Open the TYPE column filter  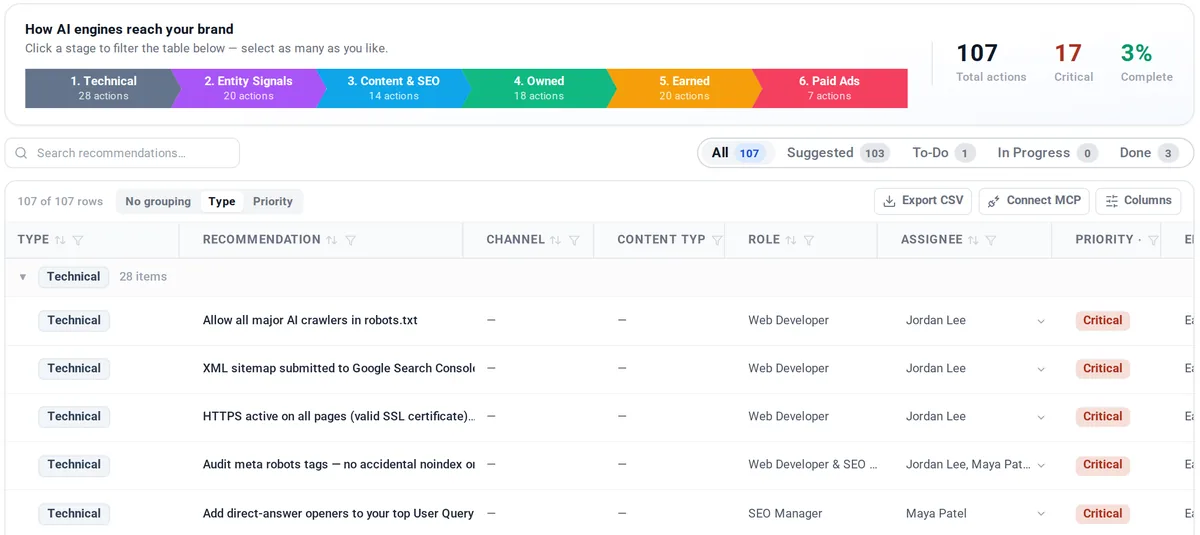click(78, 240)
